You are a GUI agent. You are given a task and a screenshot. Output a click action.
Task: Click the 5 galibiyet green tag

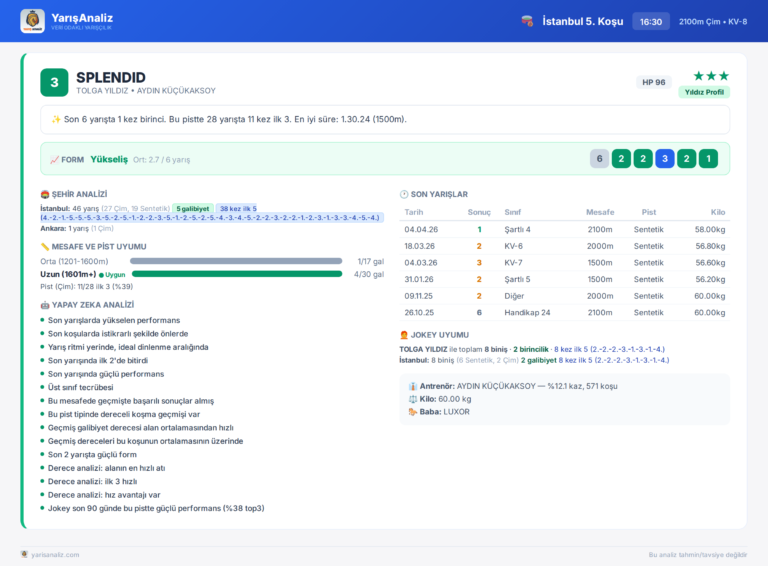pyautogui.click(x=193, y=209)
